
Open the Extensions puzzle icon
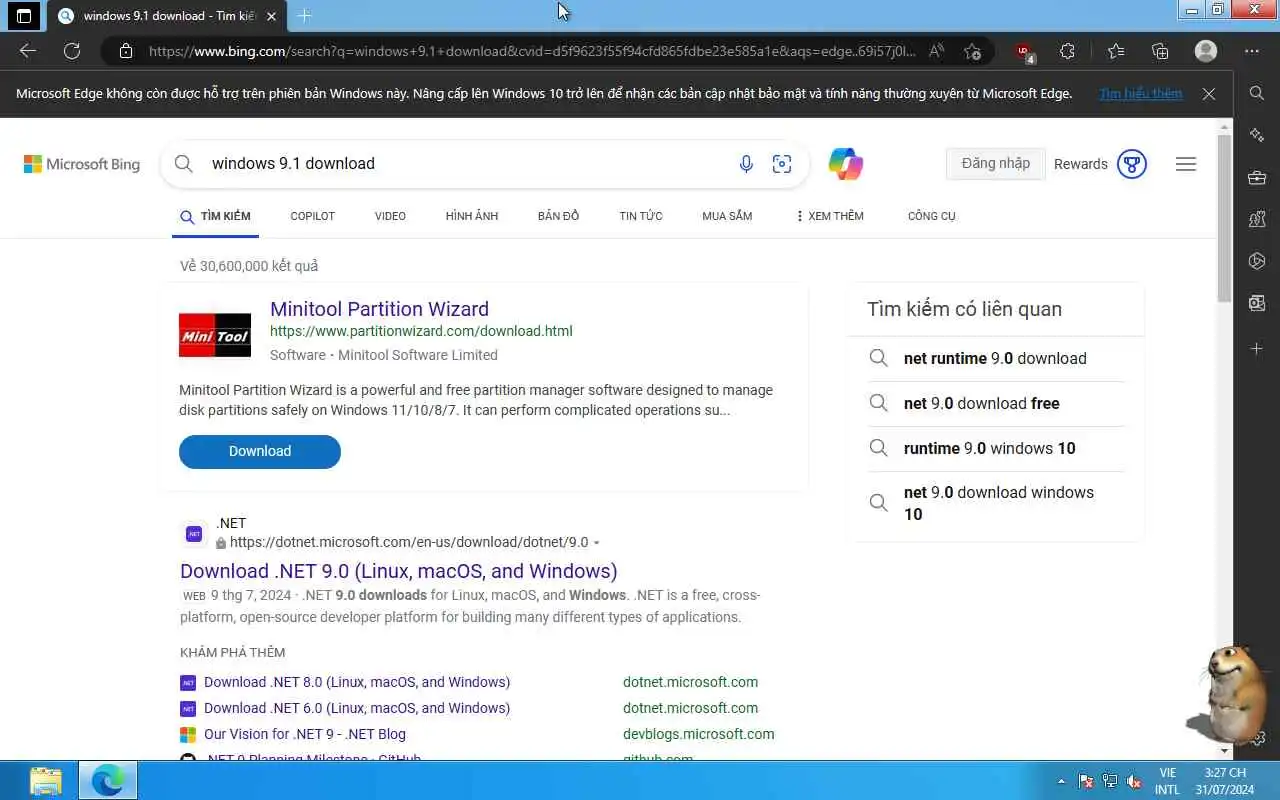point(1067,51)
